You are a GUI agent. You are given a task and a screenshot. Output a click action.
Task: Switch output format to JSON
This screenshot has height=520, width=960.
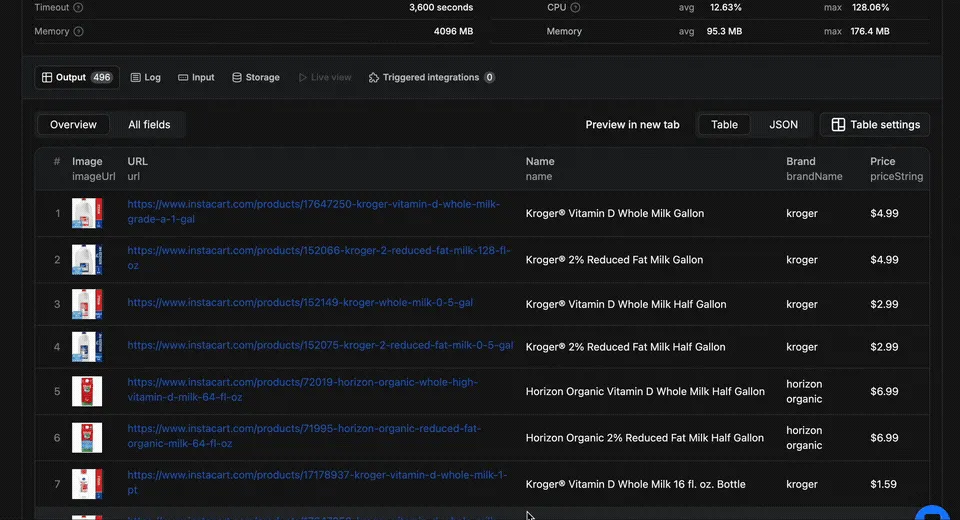click(783, 125)
